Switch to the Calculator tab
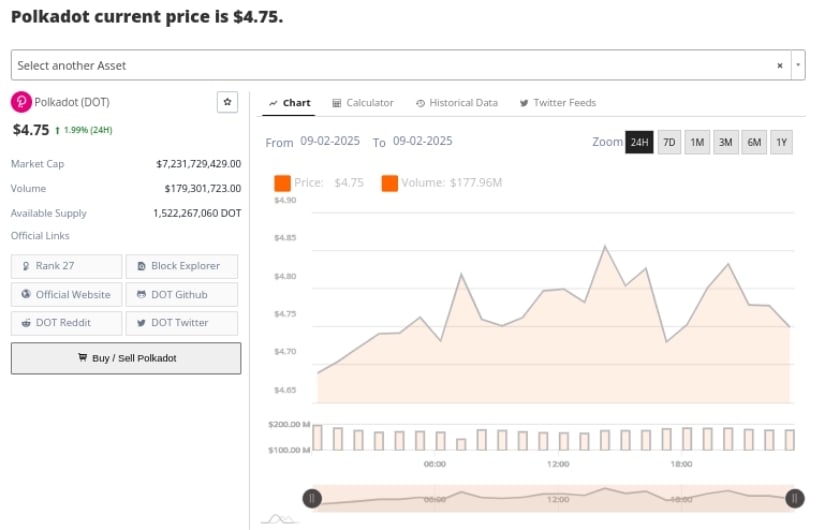825x530 pixels. tap(363, 103)
